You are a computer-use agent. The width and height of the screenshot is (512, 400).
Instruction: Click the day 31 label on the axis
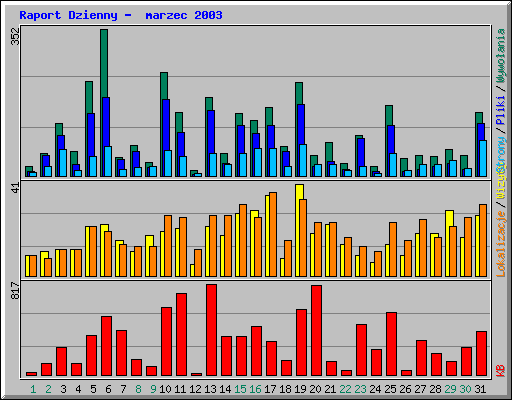click(480, 389)
